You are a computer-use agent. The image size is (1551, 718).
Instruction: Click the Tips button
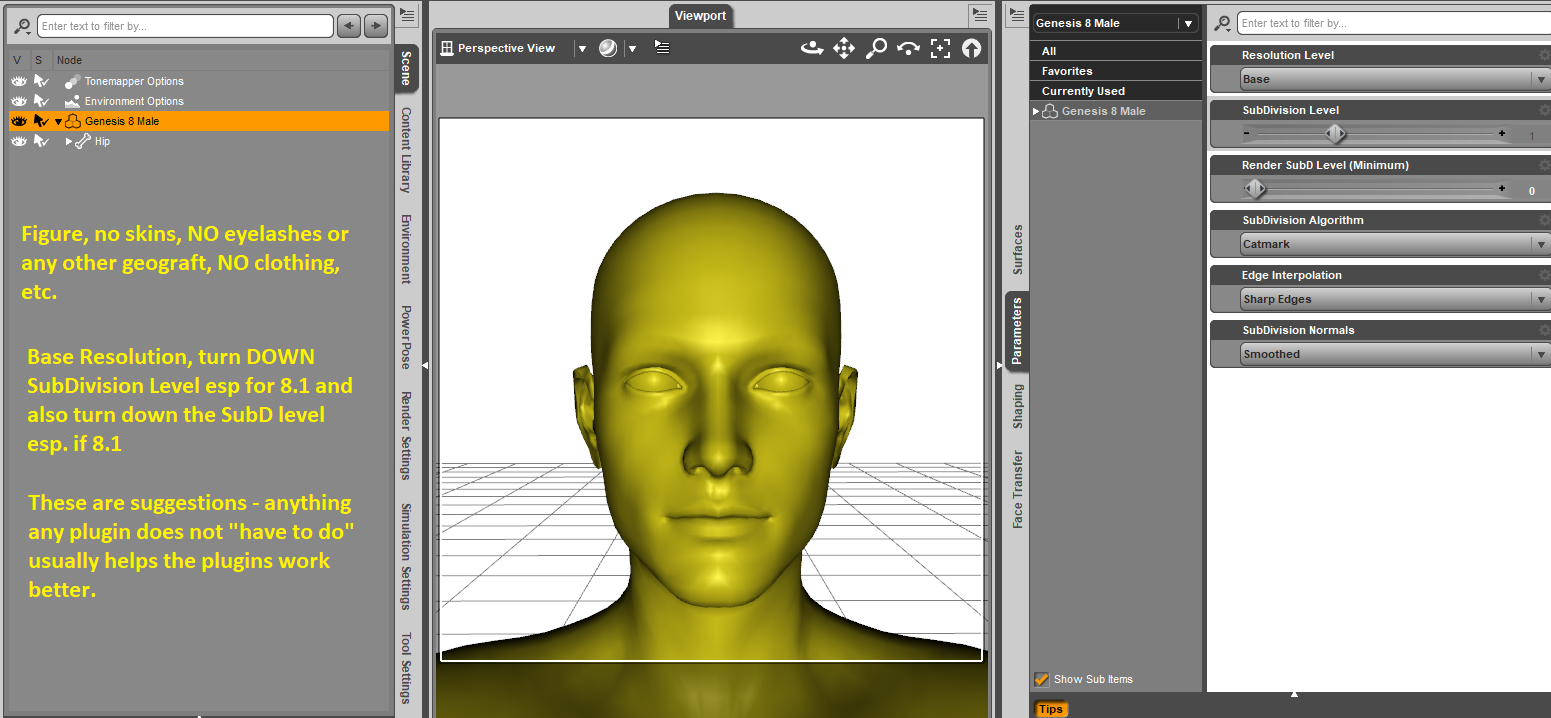click(x=1051, y=709)
